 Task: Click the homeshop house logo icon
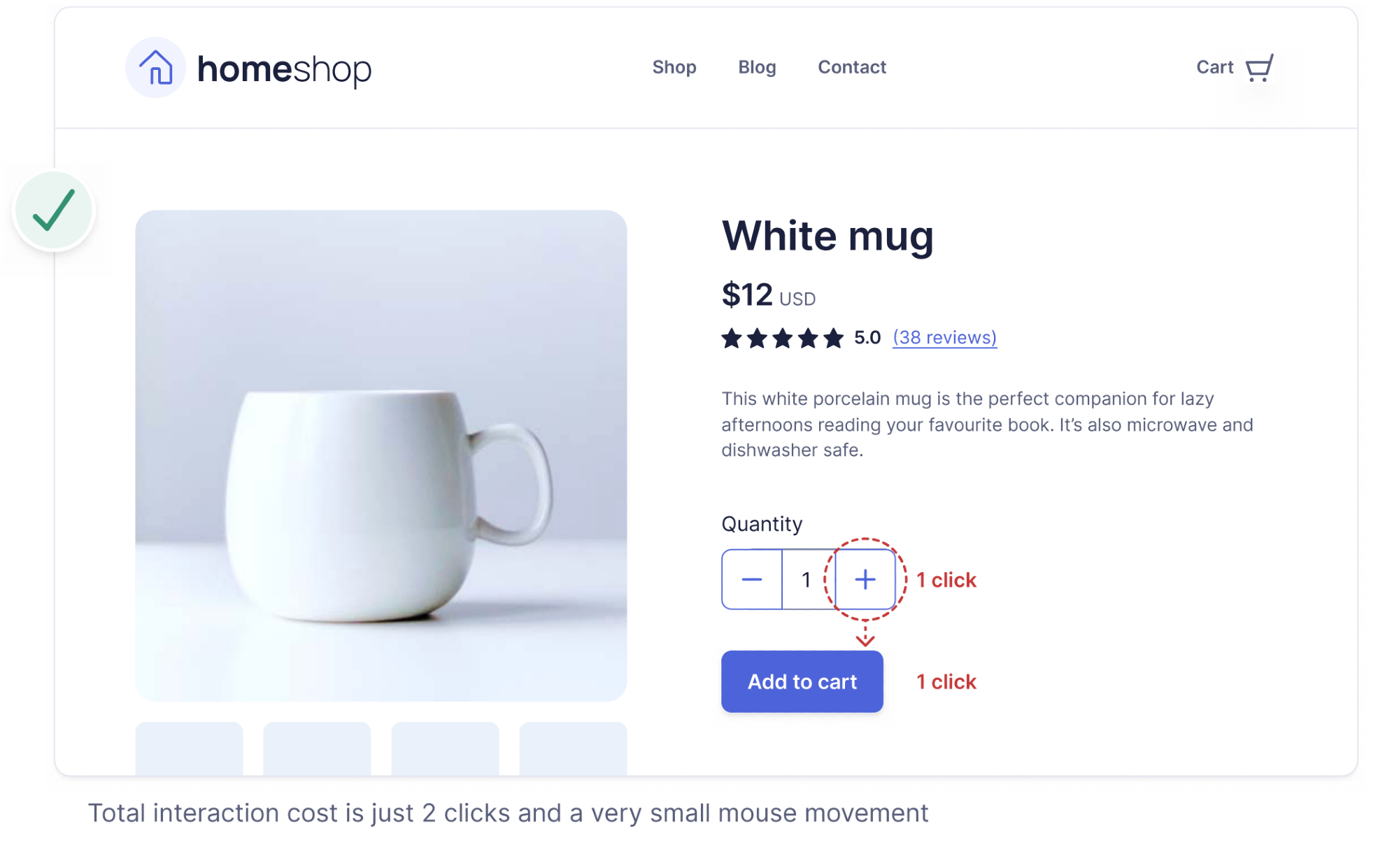tap(155, 68)
